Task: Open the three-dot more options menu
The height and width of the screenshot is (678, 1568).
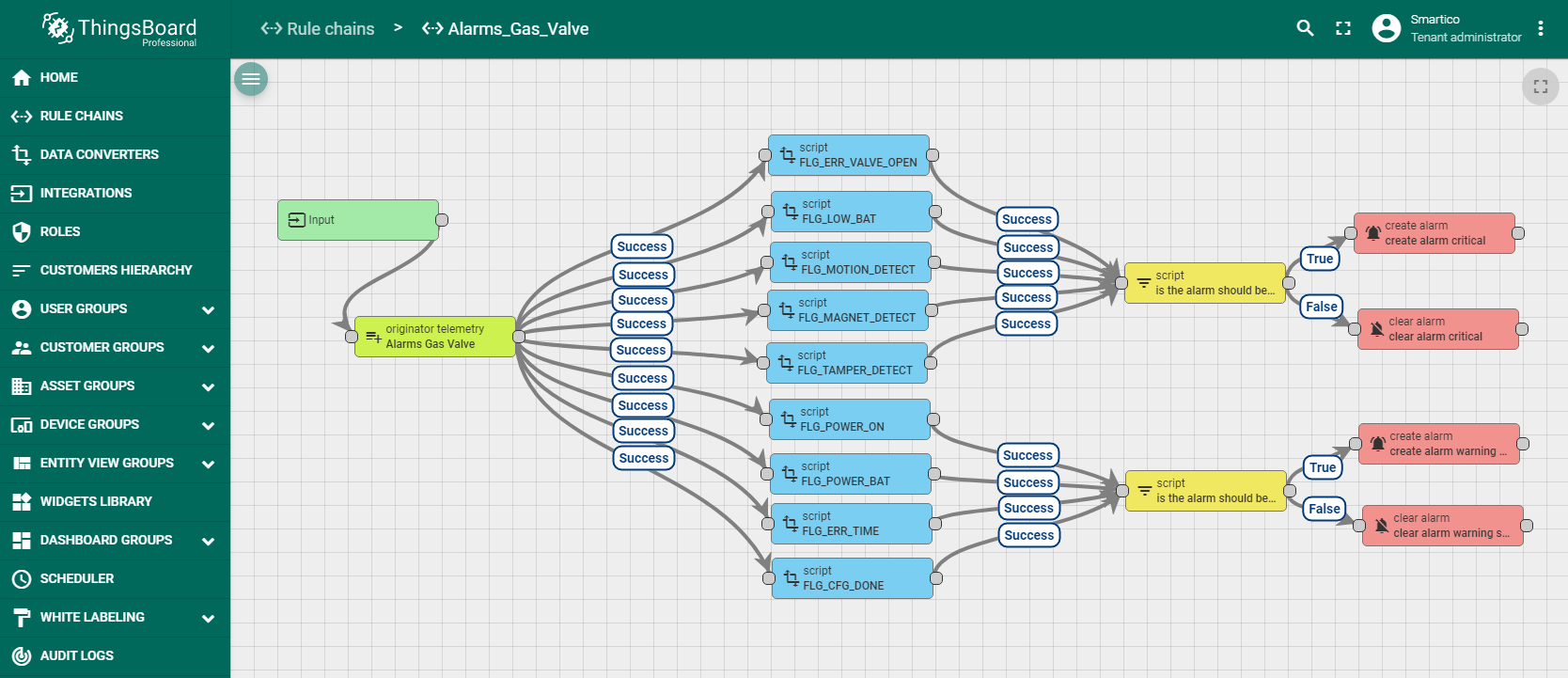Action: (1541, 28)
